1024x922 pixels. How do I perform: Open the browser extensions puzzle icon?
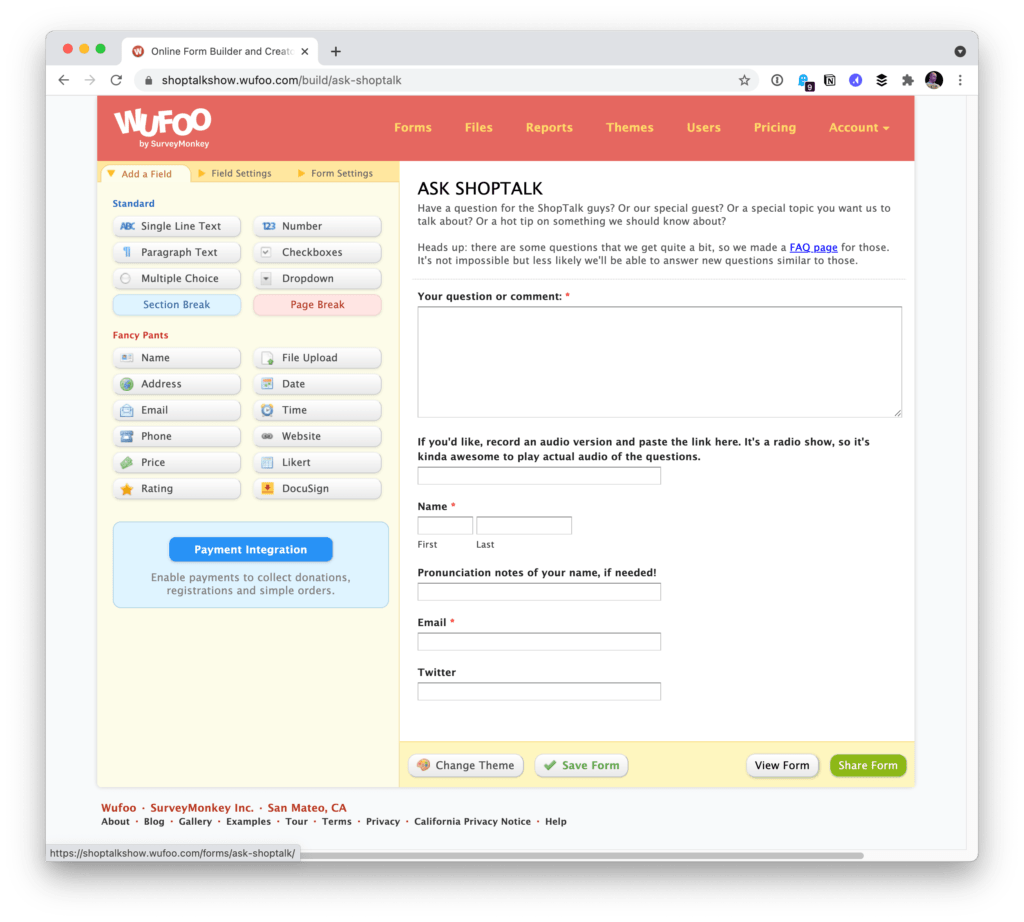coord(907,80)
